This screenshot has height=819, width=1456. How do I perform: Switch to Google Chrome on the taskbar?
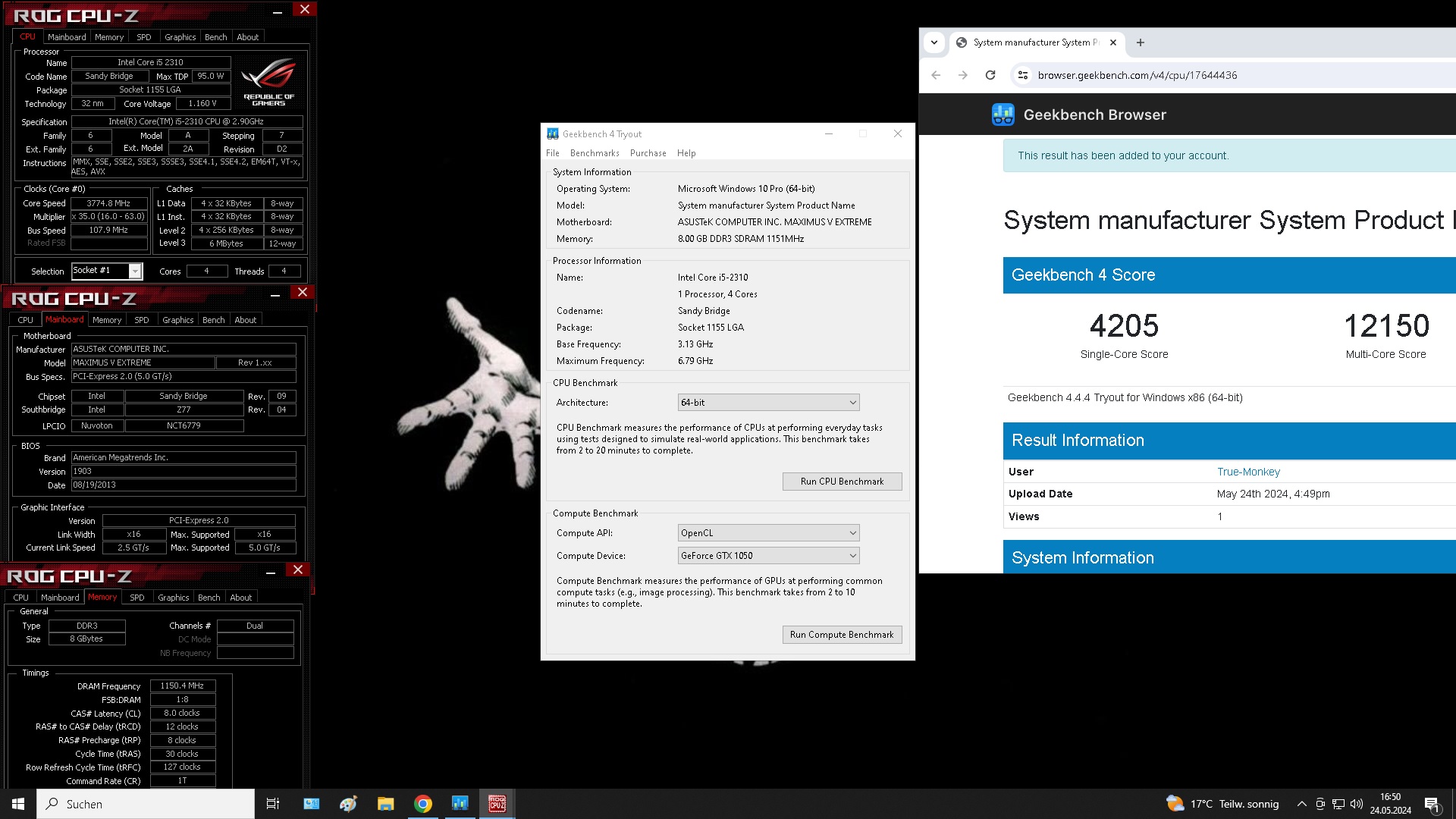[423, 804]
